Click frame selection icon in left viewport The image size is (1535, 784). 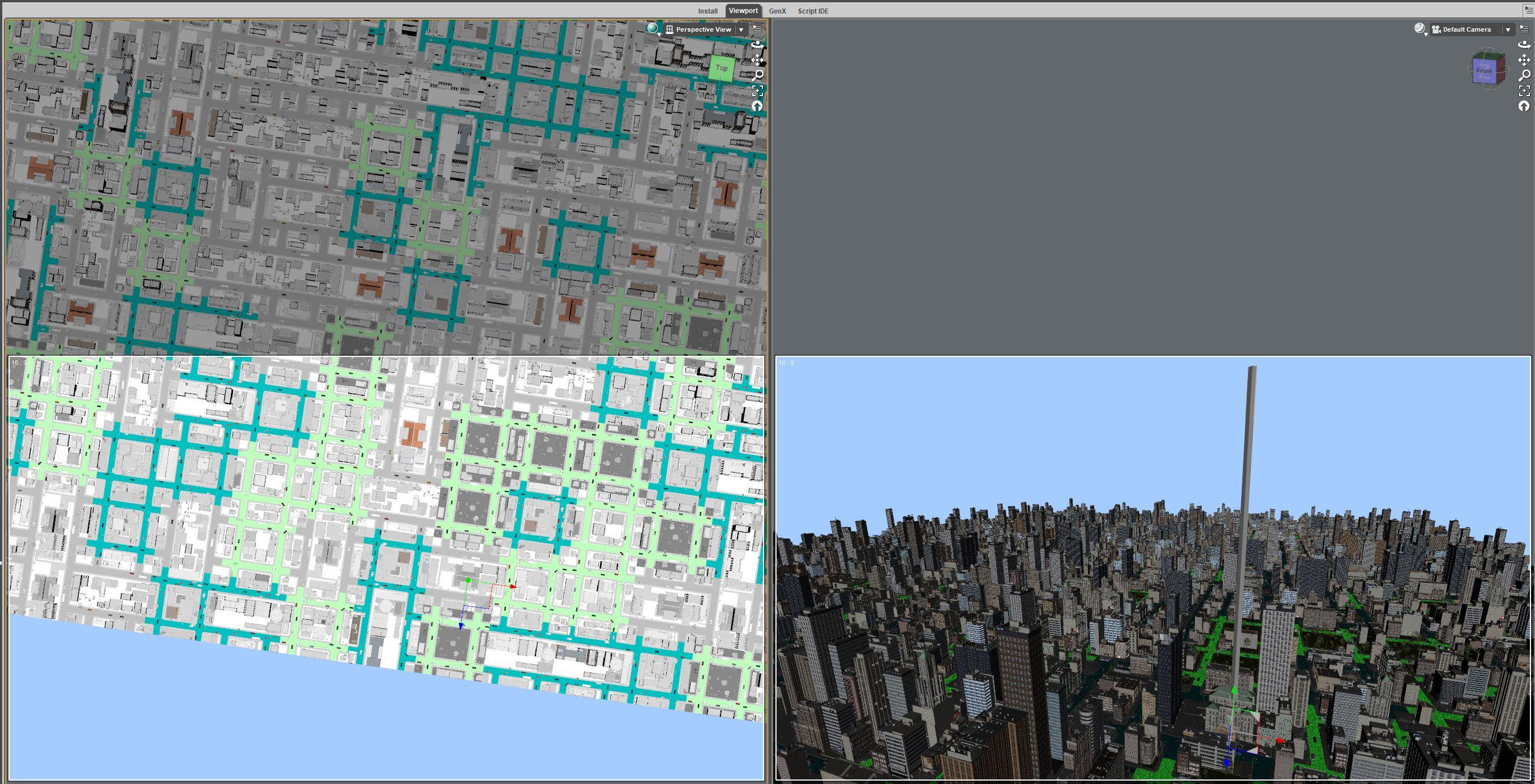(x=757, y=91)
